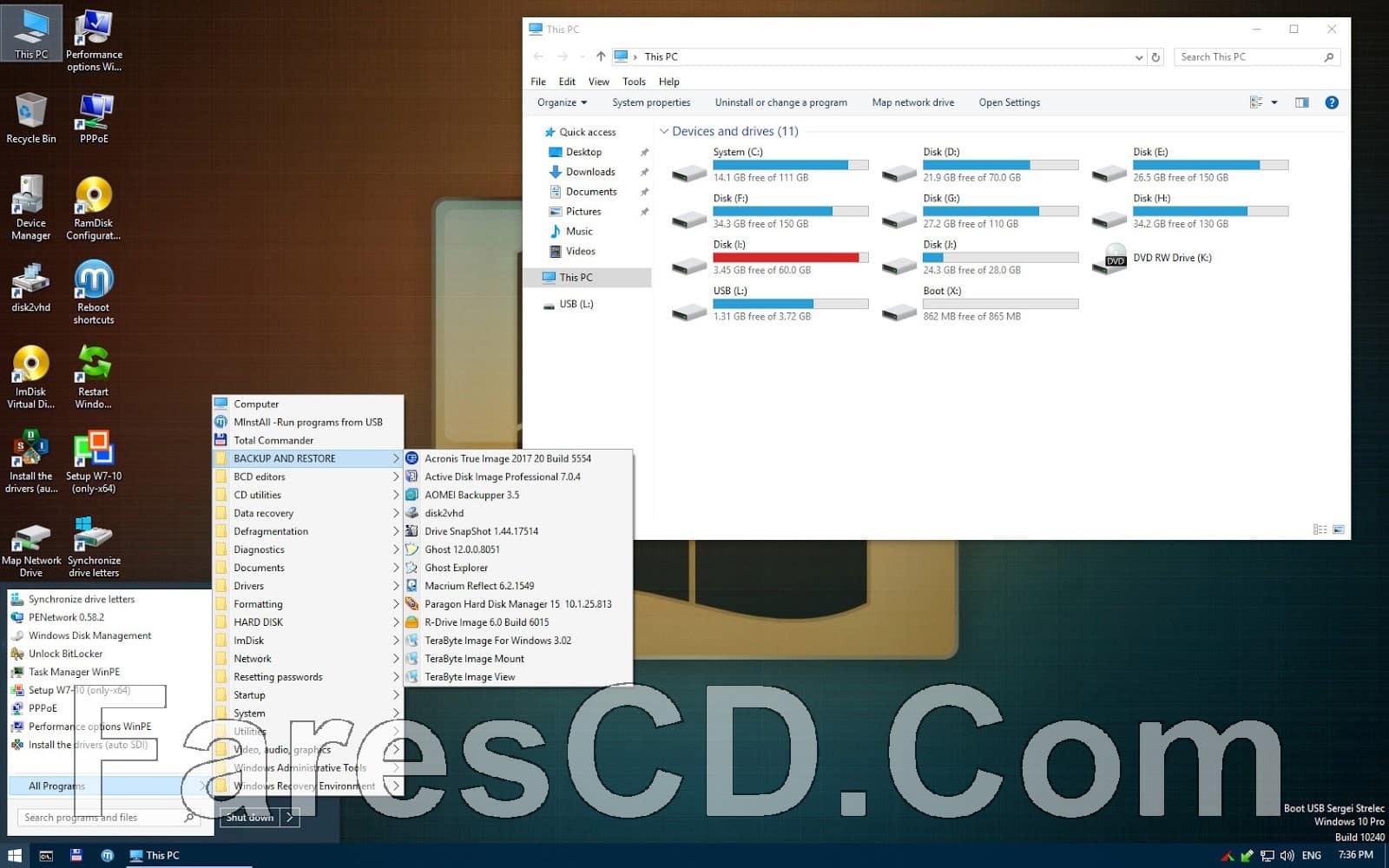Launch Acronis True Image 2017 entry

[x=518, y=458]
